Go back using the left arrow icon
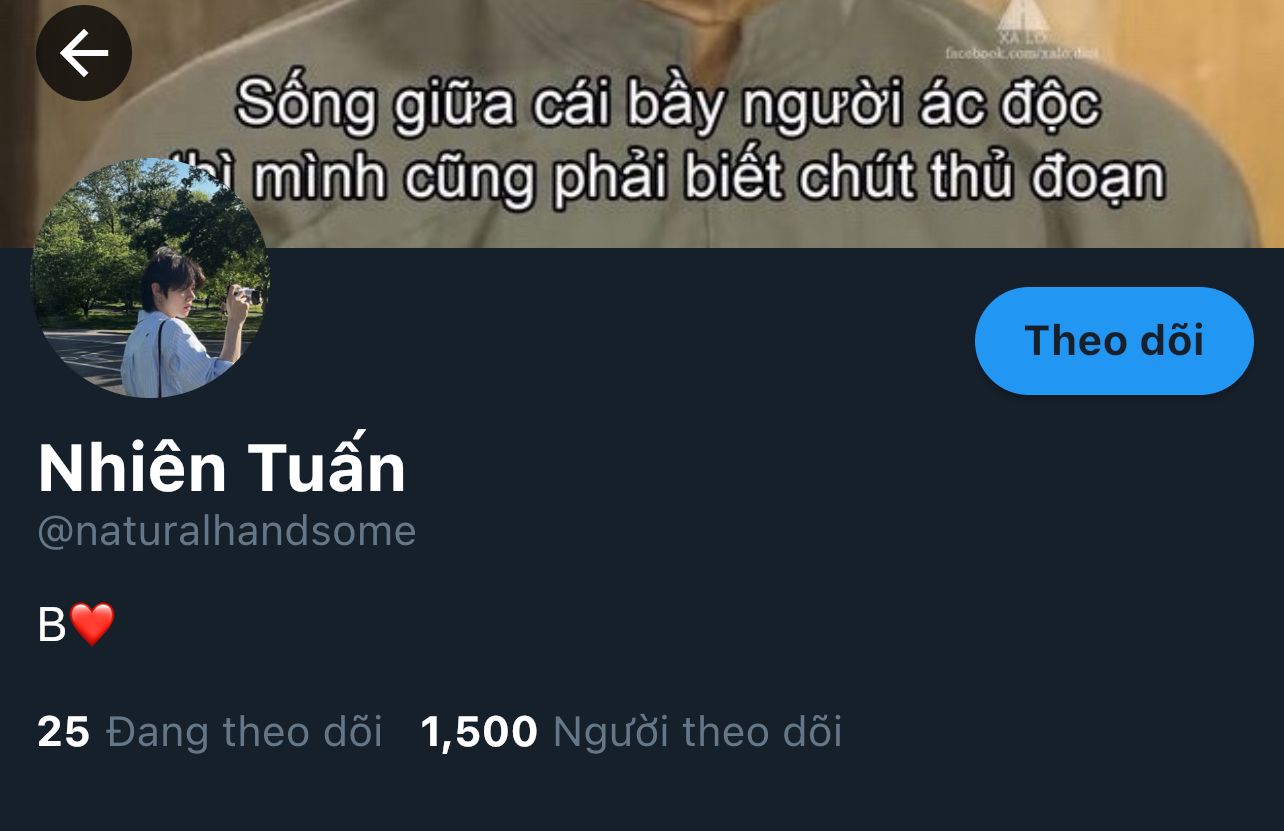This screenshot has width=1284, height=831. 84,53
